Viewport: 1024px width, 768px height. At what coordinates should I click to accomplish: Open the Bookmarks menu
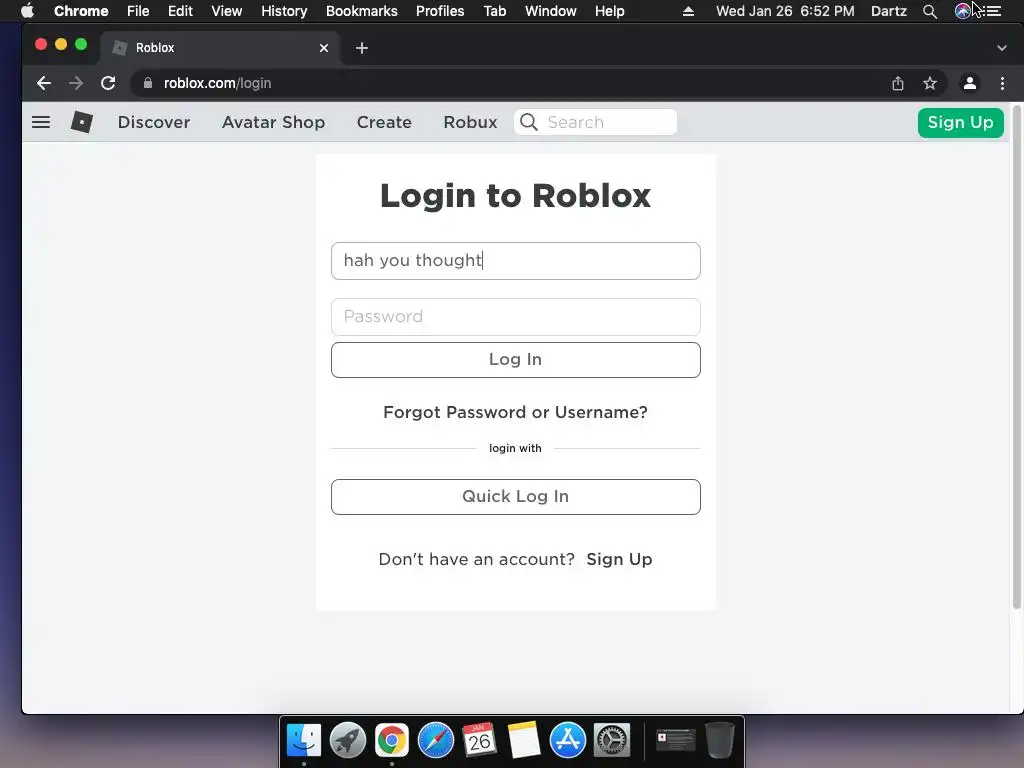point(362,11)
